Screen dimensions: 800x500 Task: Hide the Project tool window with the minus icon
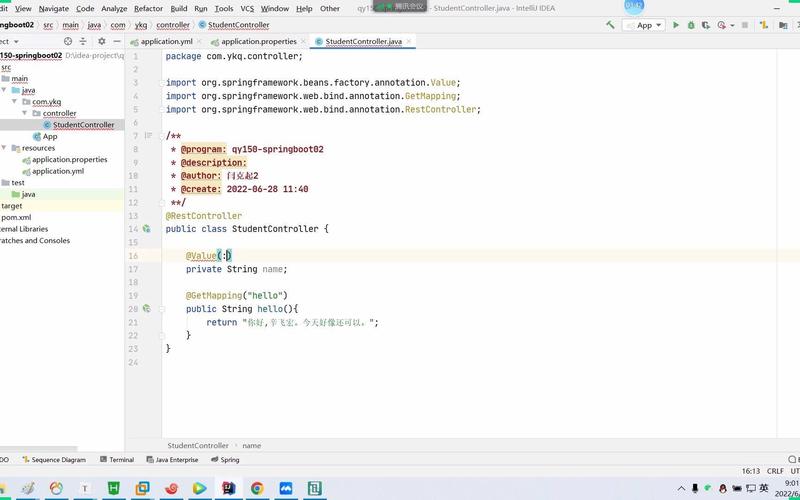click(116, 41)
